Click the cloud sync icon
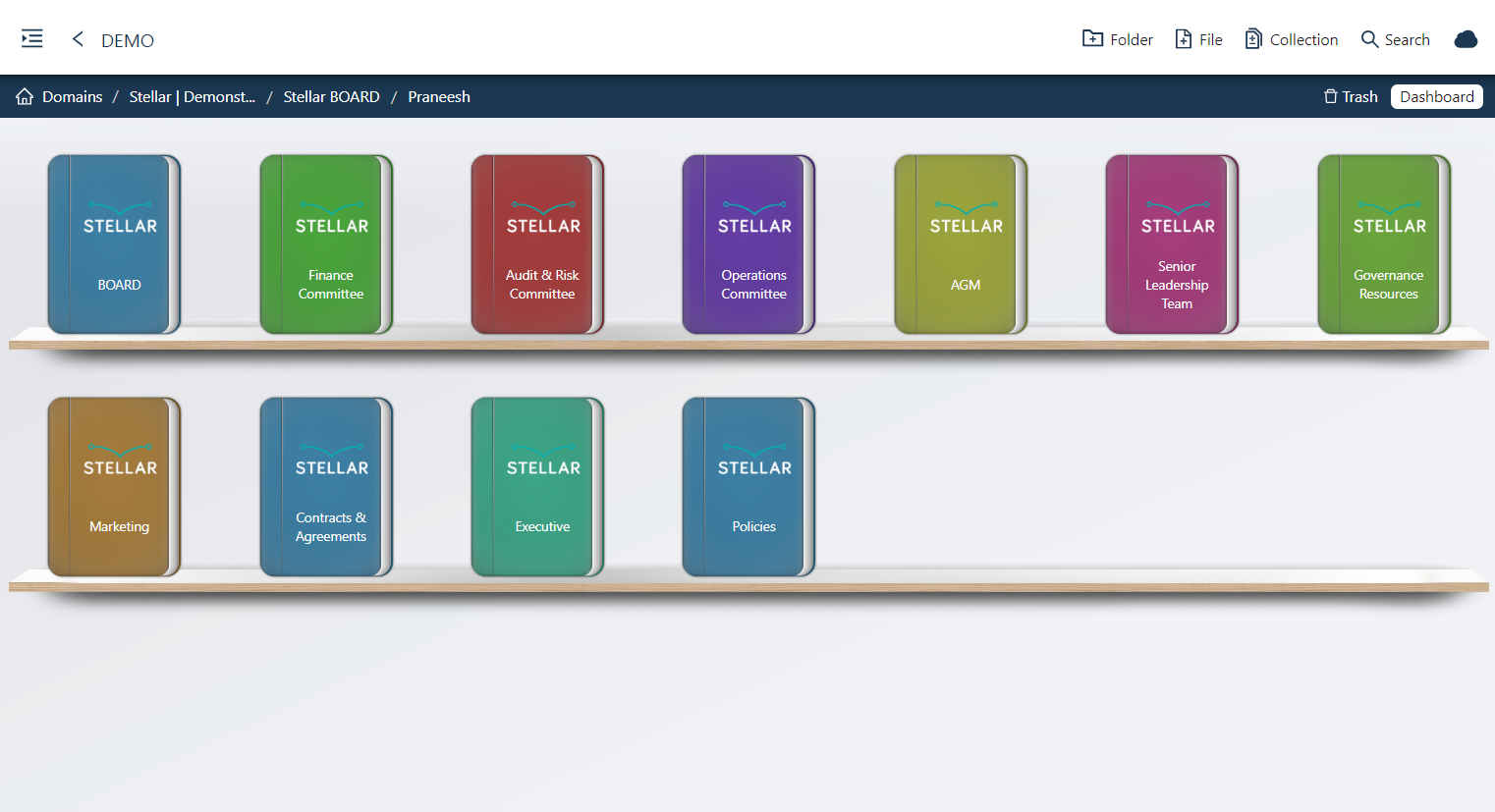 1466,39
